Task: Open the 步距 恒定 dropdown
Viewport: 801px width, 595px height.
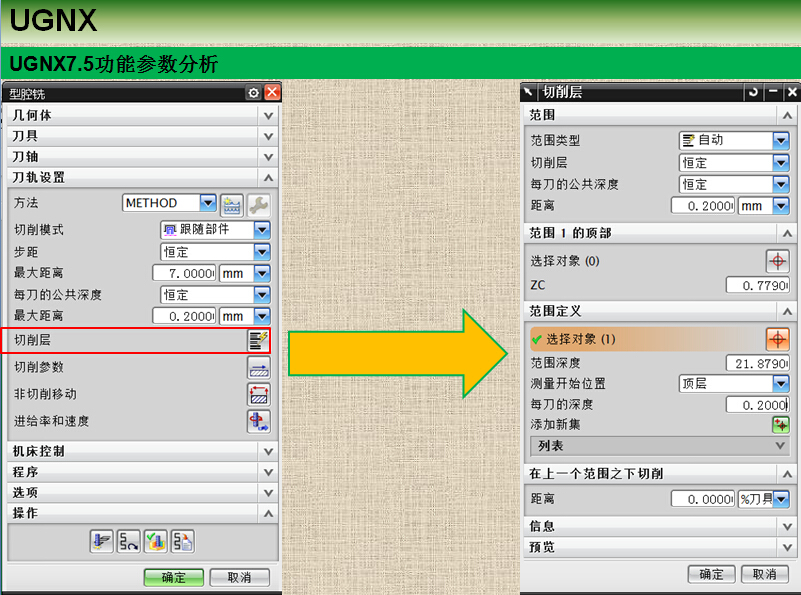Action: click(262, 252)
